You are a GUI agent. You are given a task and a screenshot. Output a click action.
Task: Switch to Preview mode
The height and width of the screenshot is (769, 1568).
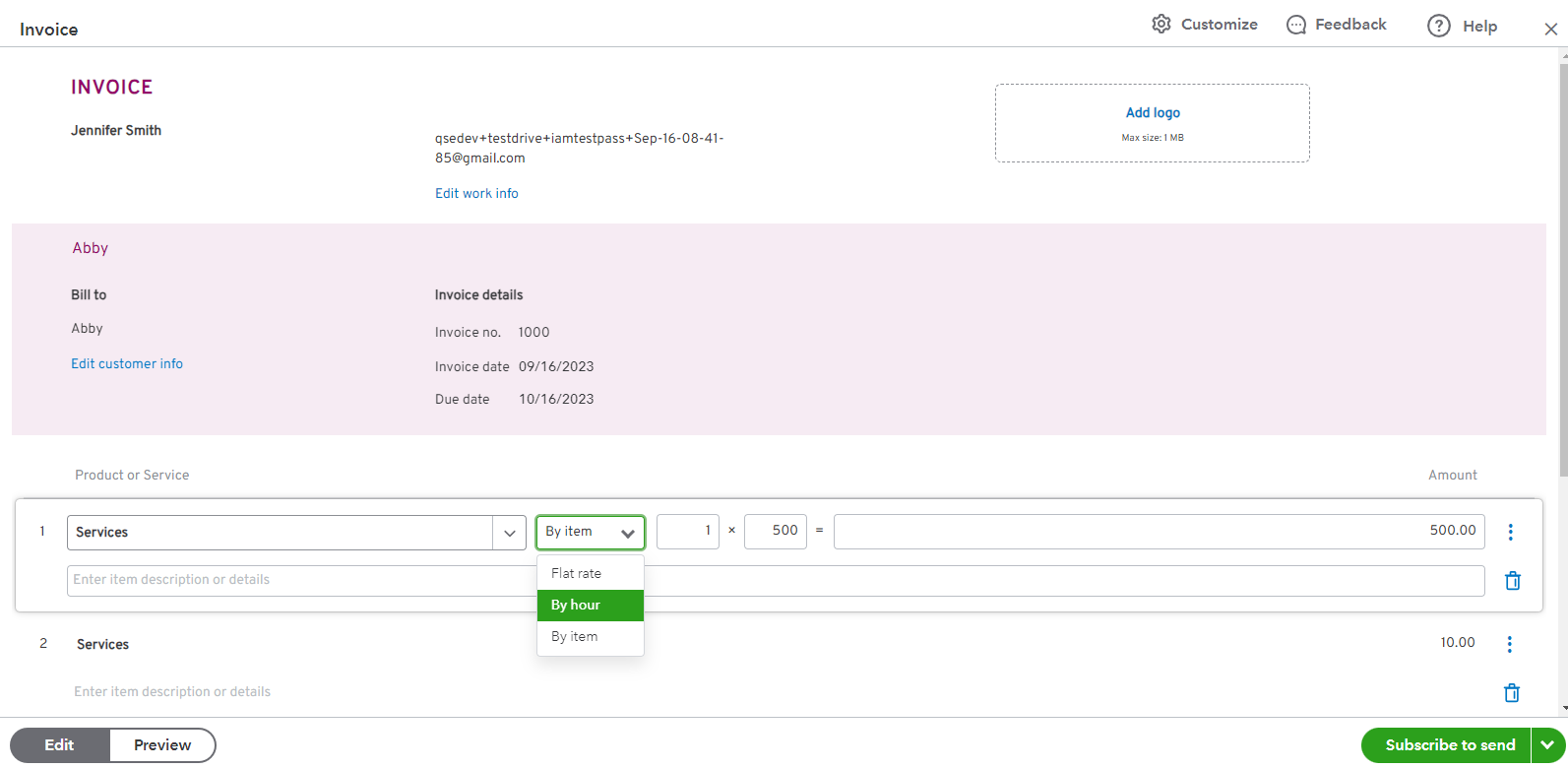click(162, 745)
